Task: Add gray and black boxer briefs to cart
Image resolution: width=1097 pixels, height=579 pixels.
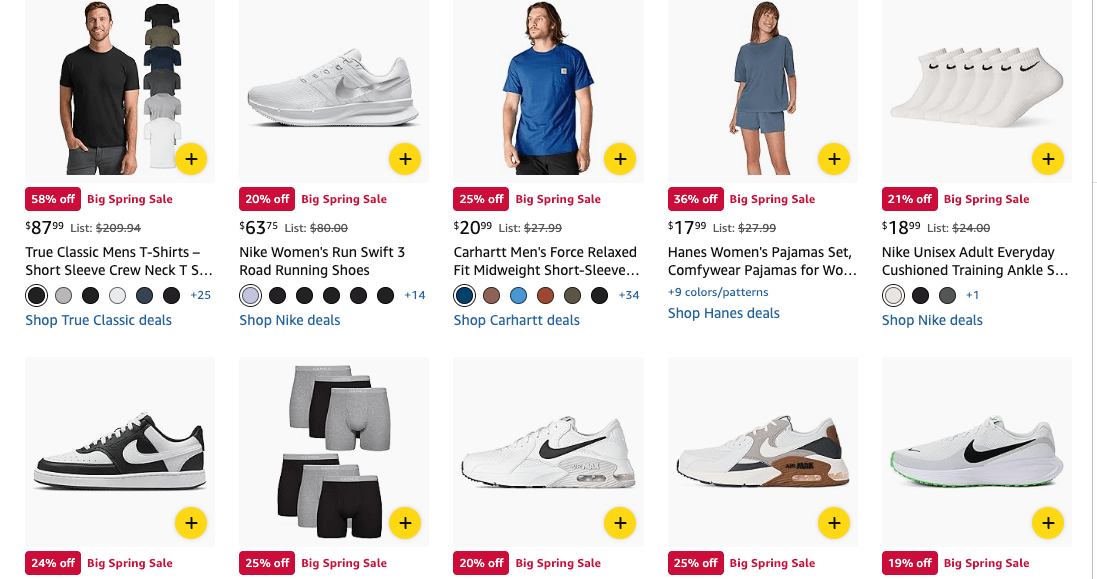Action: 404,522
